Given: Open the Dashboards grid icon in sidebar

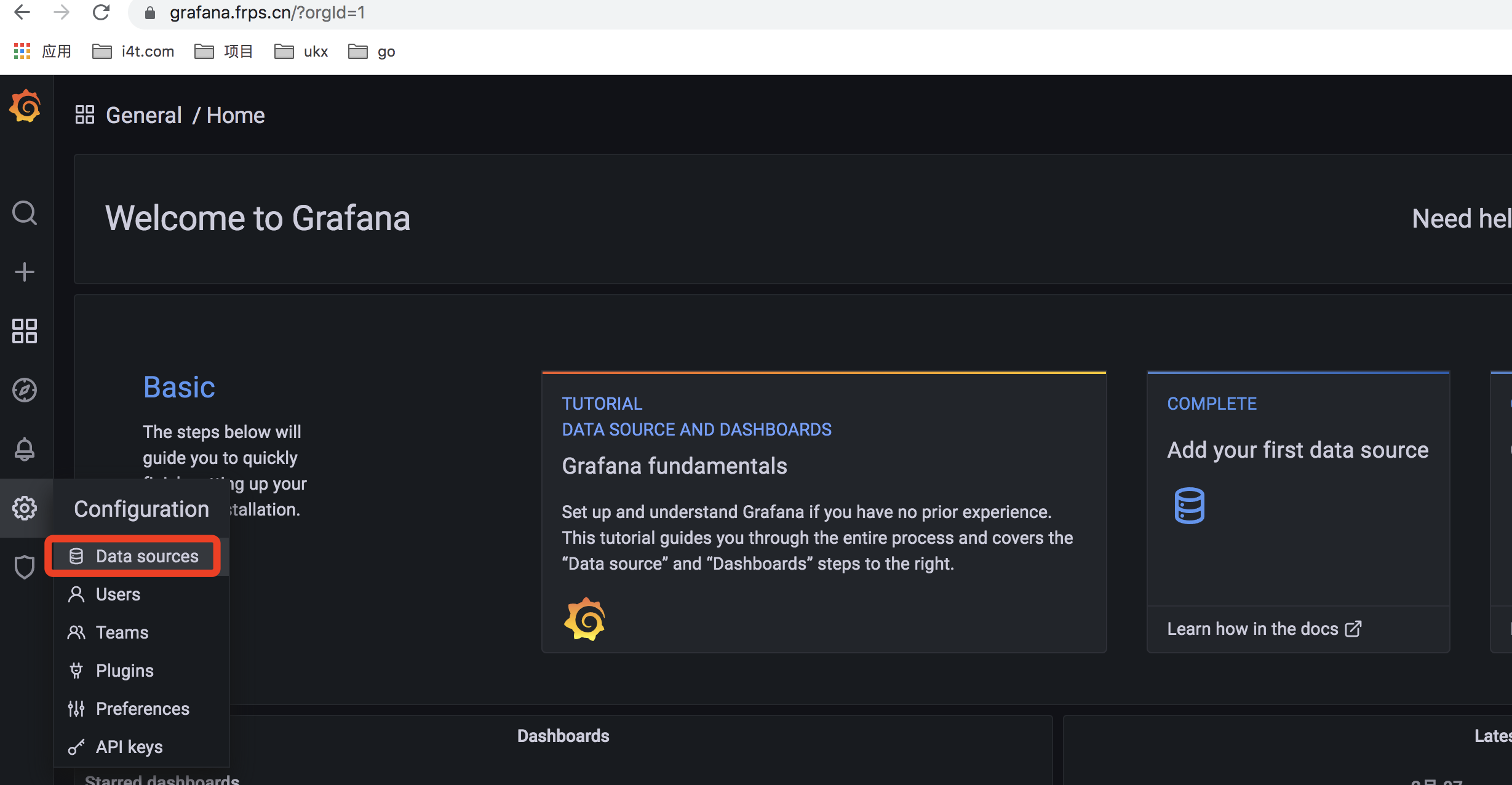Looking at the screenshot, I should click(x=25, y=331).
